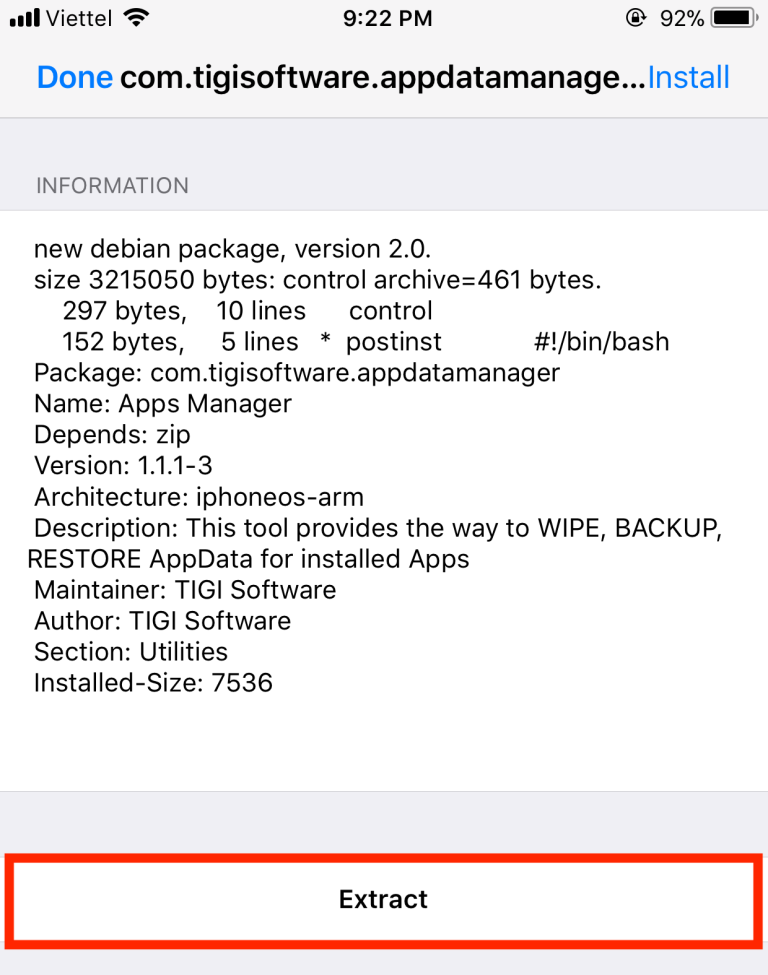Click the Package identifier line

(297, 373)
